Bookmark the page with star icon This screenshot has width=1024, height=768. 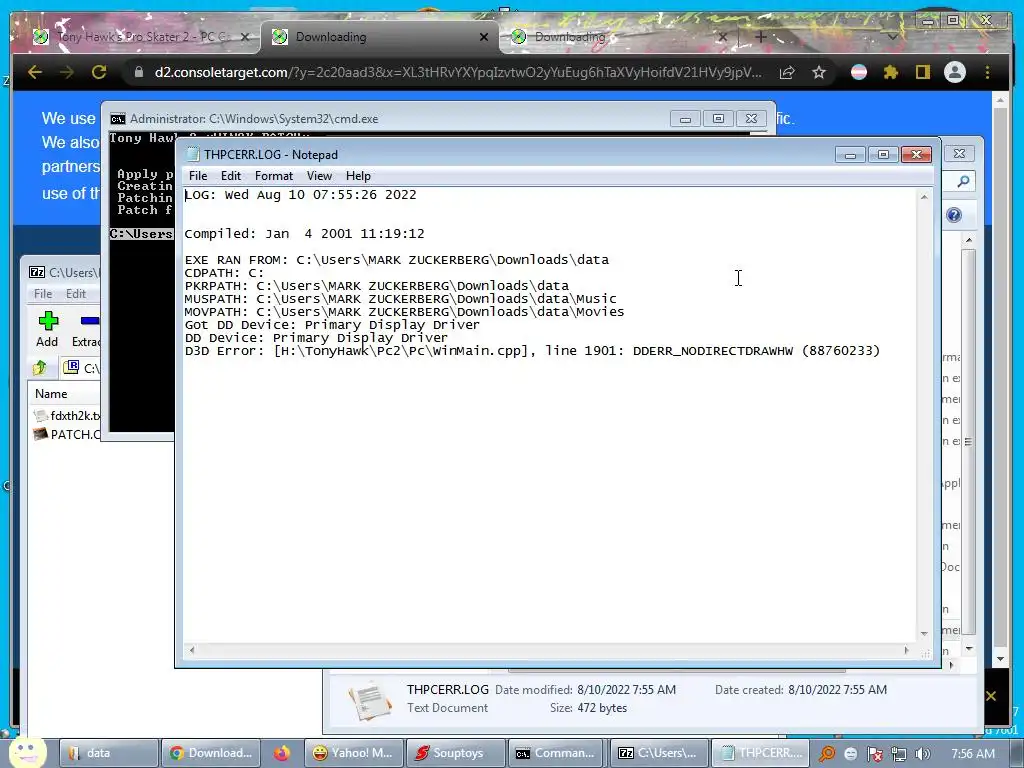(819, 72)
